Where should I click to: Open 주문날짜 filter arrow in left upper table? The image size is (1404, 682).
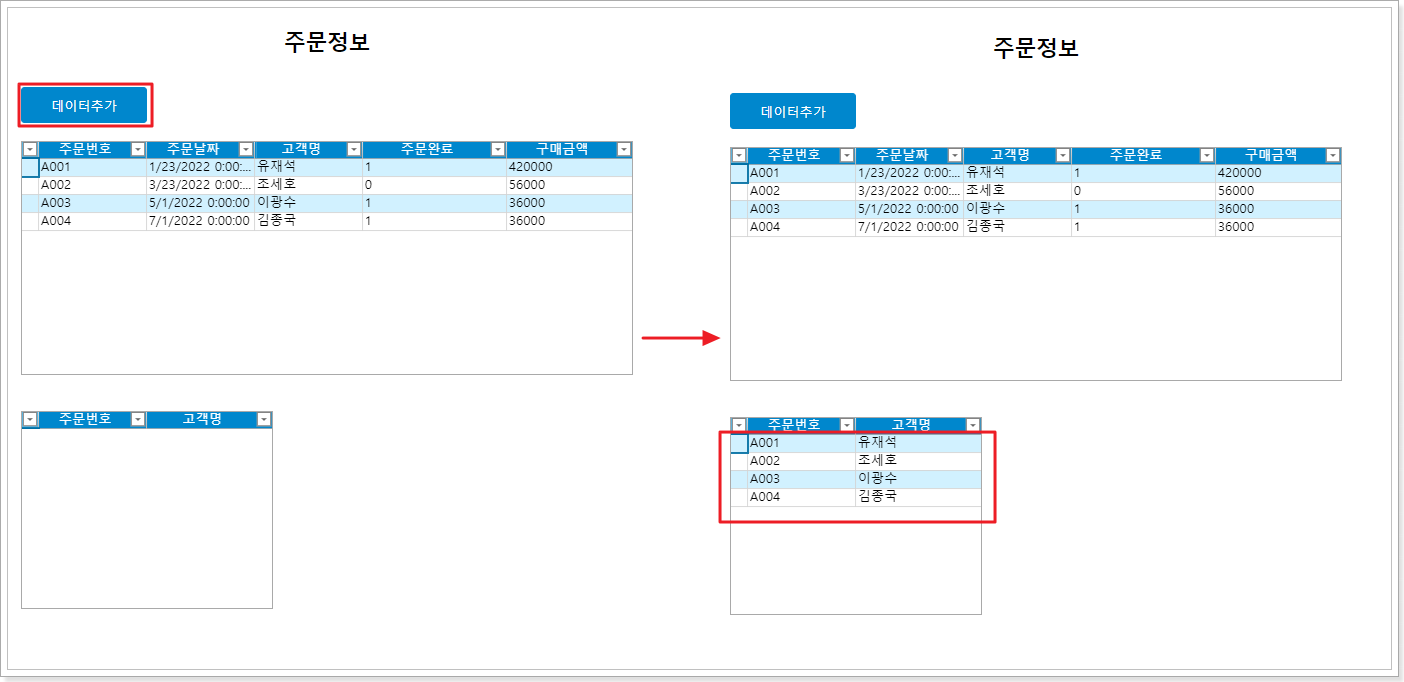point(246,150)
